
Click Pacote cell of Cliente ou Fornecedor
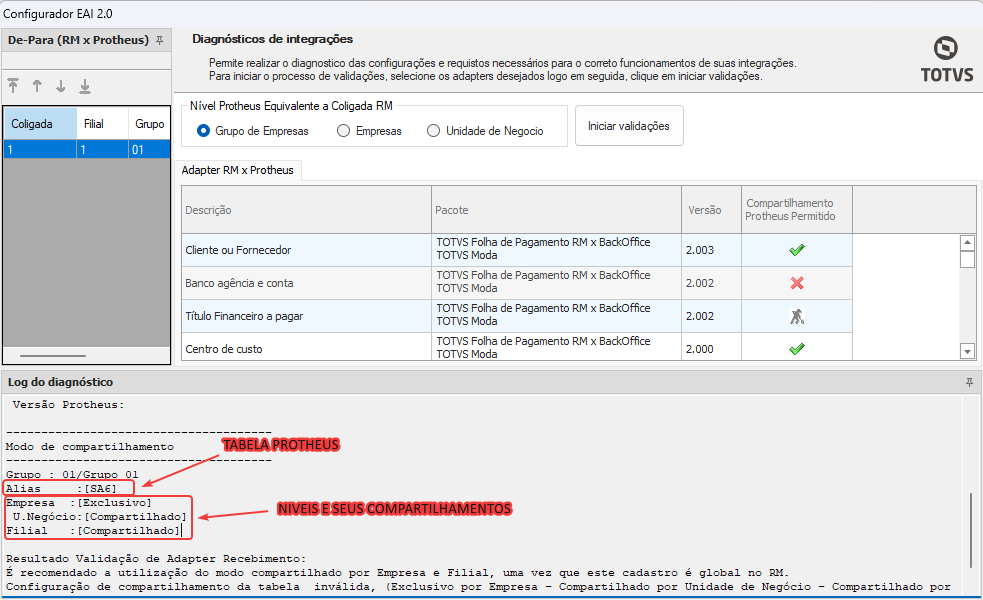pyautogui.click(x=557, y=250)
